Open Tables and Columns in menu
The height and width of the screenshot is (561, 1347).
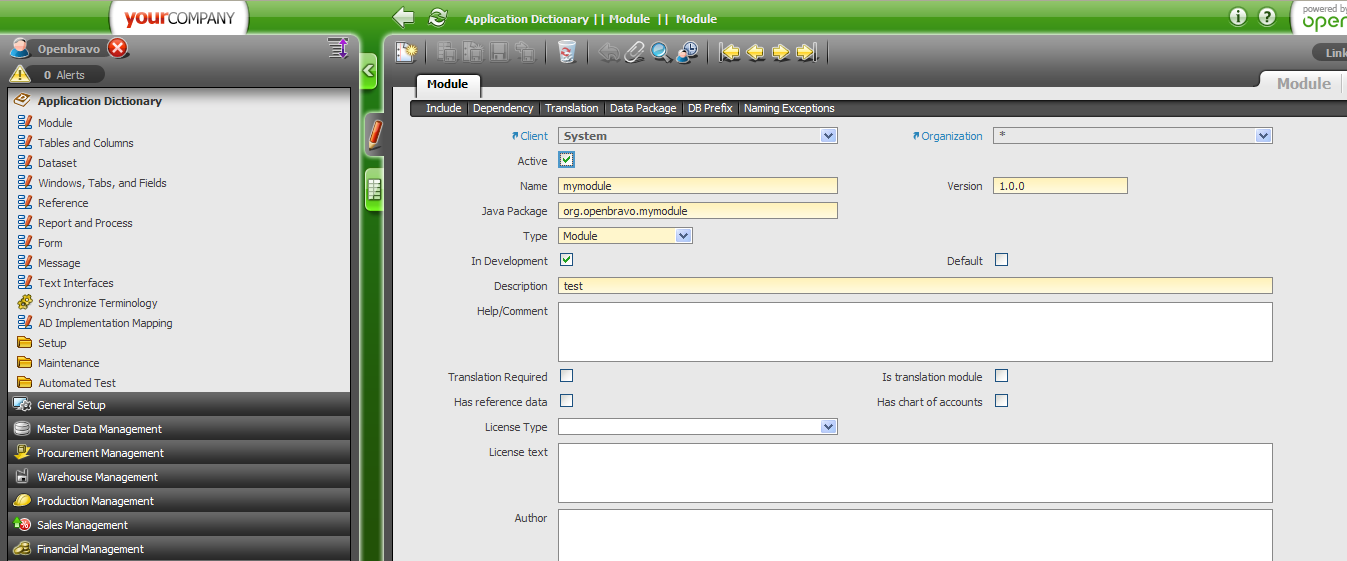click(x=85, y=143)
